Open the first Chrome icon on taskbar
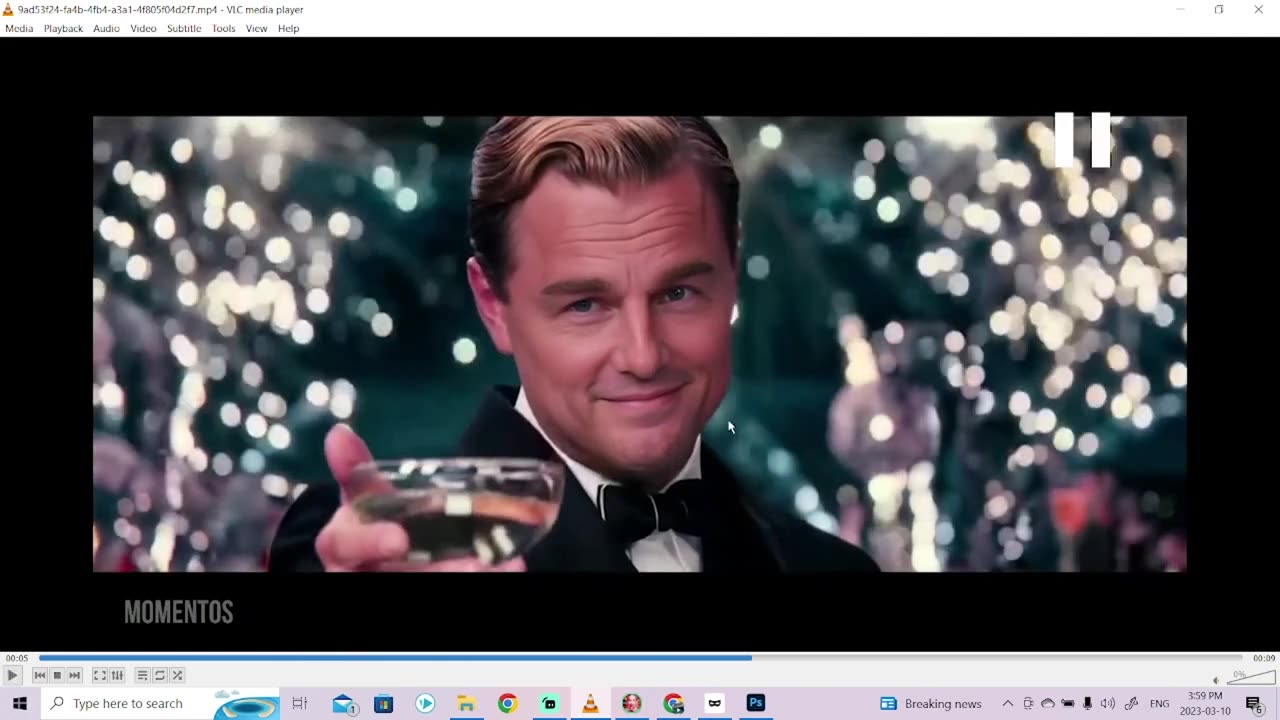Screen dimensions: 1280x720 click(507, 703)
